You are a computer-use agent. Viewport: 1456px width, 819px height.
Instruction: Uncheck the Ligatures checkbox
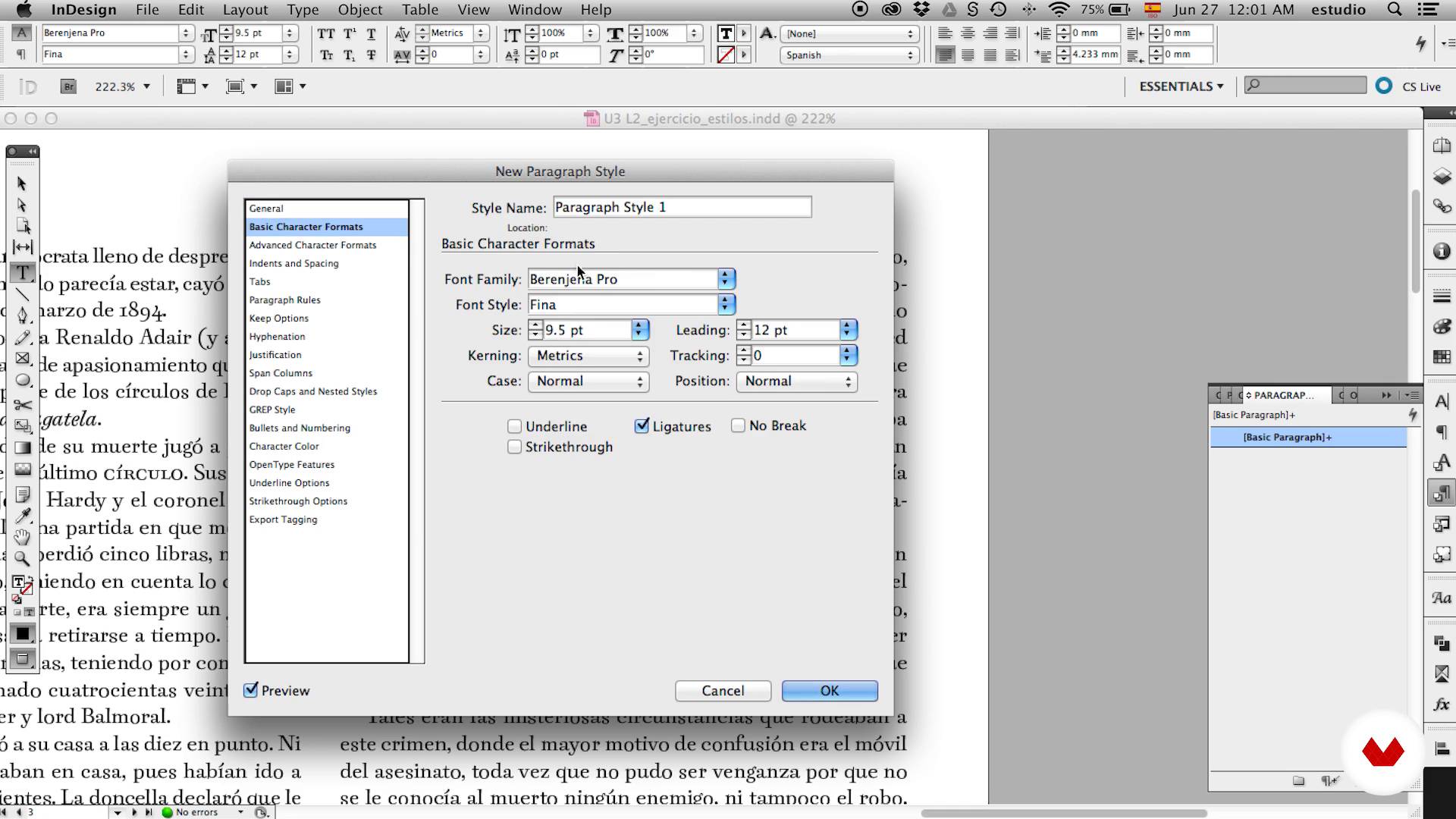tap(642, 426)
